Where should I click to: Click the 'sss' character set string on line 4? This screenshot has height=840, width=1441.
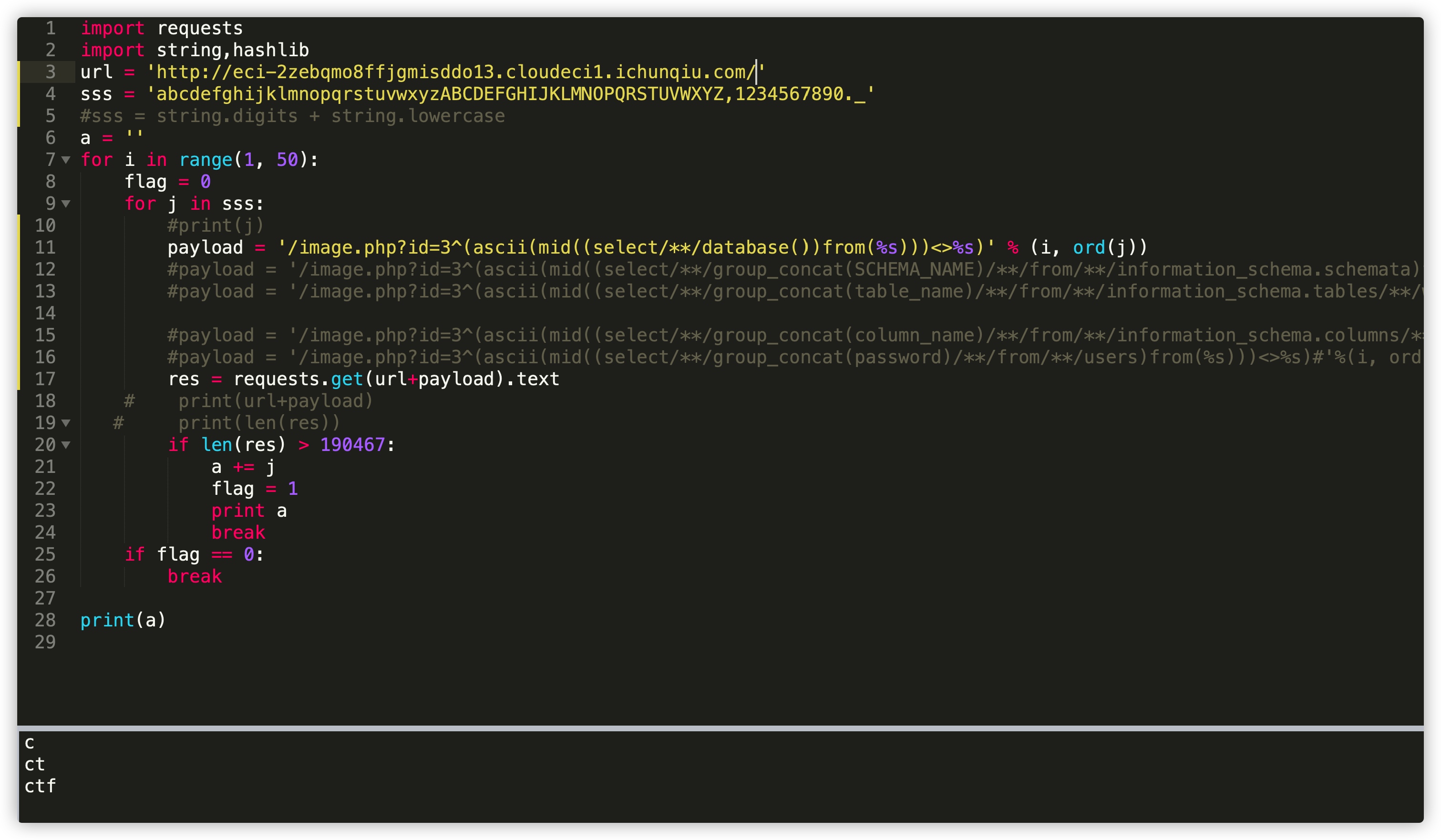click(x=509, y=94)
